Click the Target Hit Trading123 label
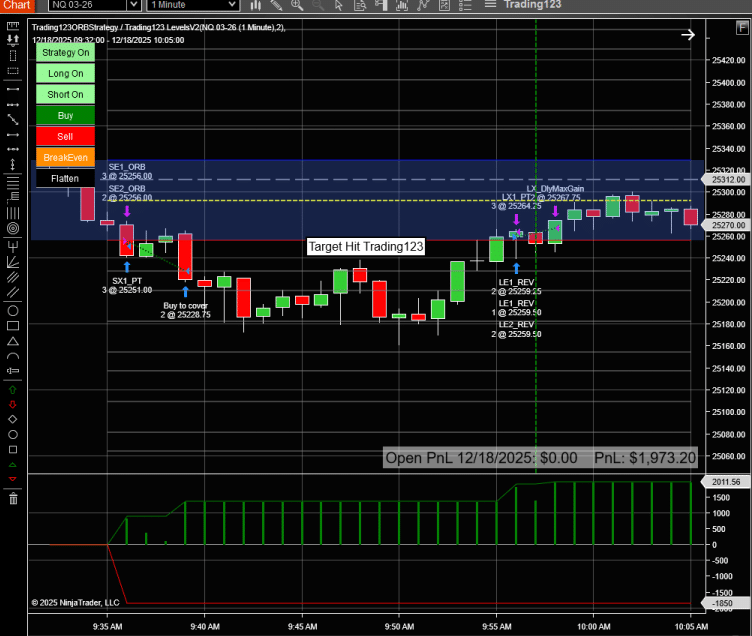This screenshot has width=752, height=636. (365, 247)
